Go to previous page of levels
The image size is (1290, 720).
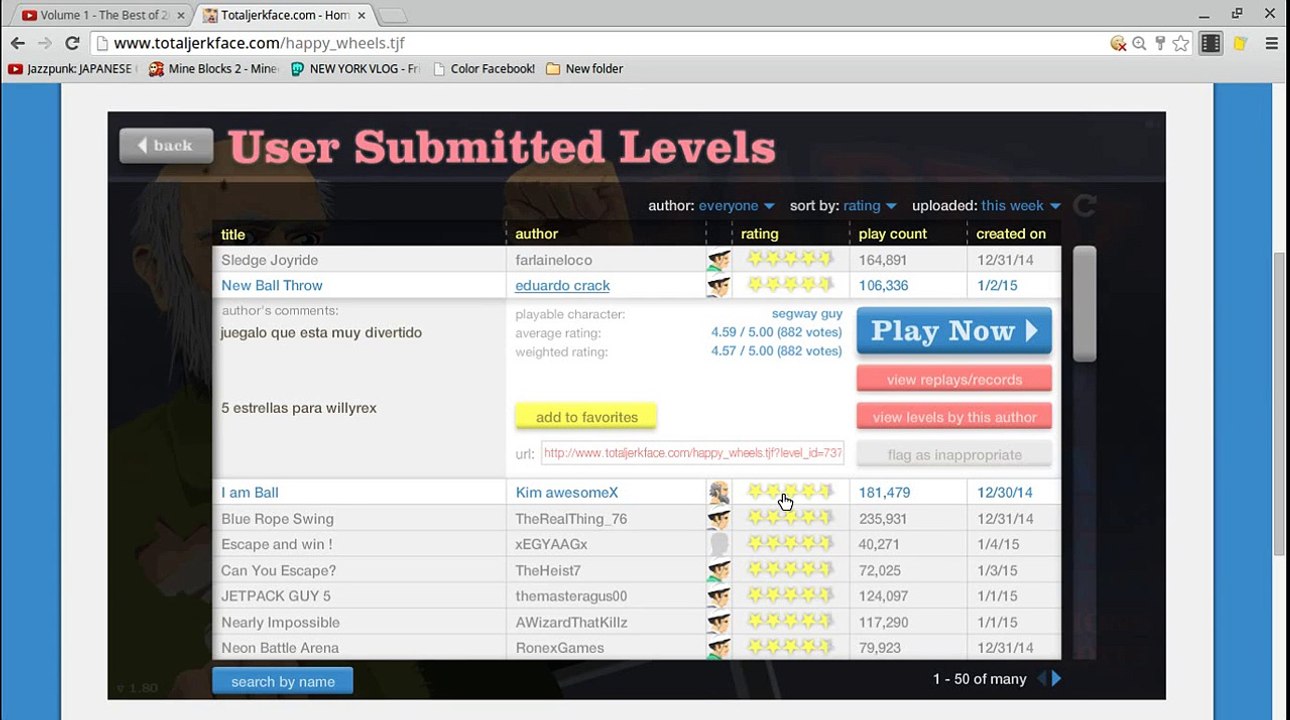click(x=1041, y=679)
